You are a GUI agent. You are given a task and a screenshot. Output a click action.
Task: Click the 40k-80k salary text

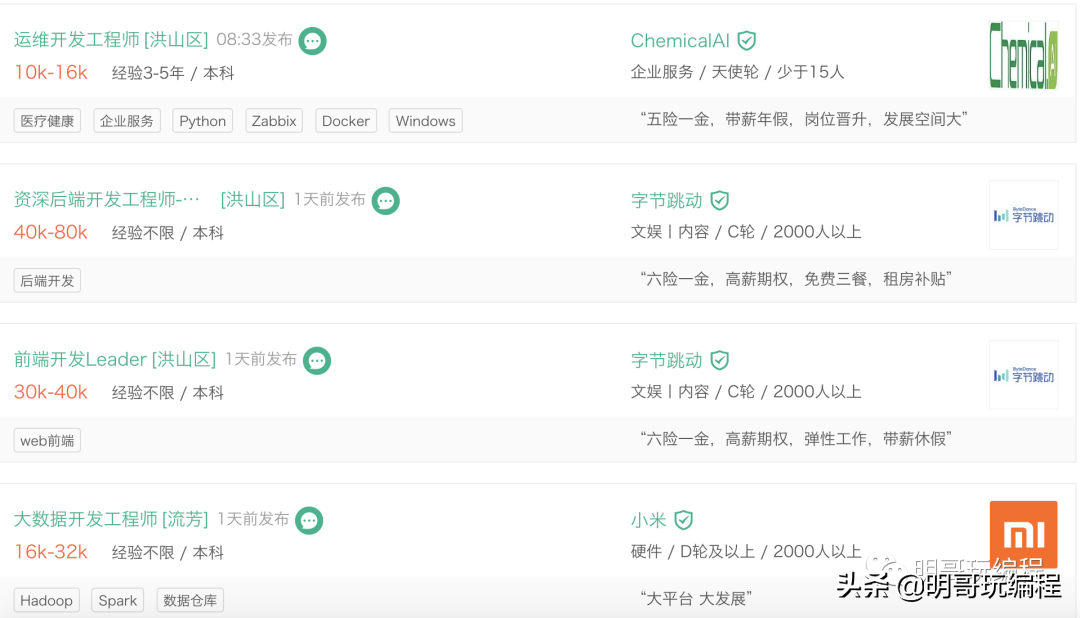click(x=51, y=232)
